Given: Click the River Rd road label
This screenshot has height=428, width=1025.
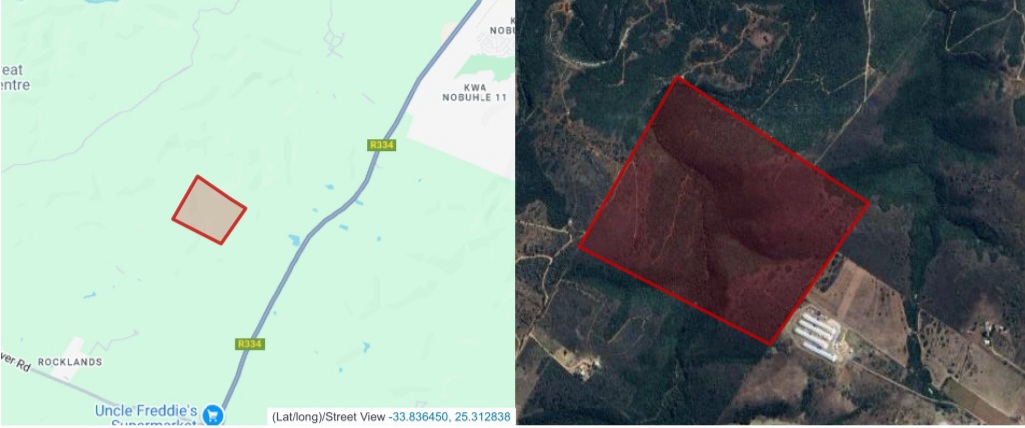Looking at the screenshot, I should (15, 367).
